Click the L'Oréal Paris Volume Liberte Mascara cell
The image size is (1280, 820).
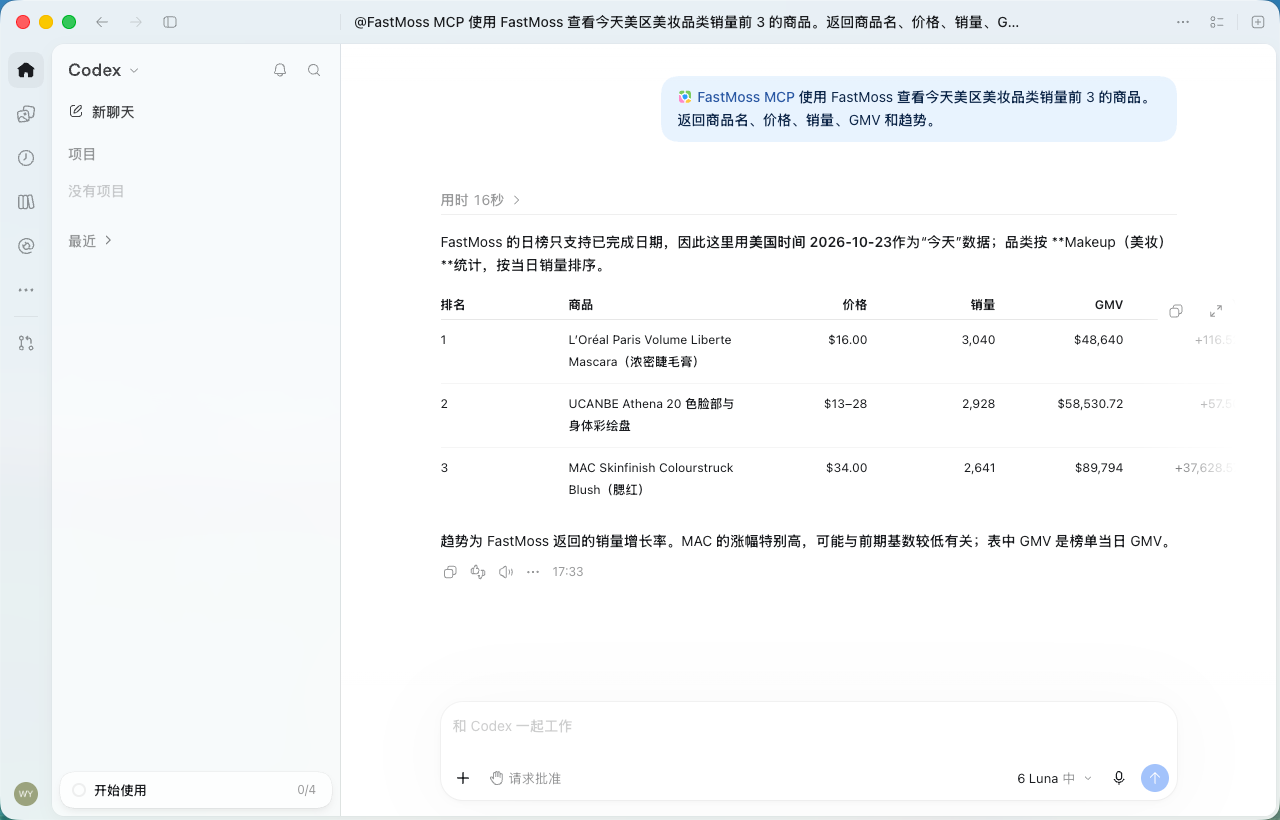point(650,351)
